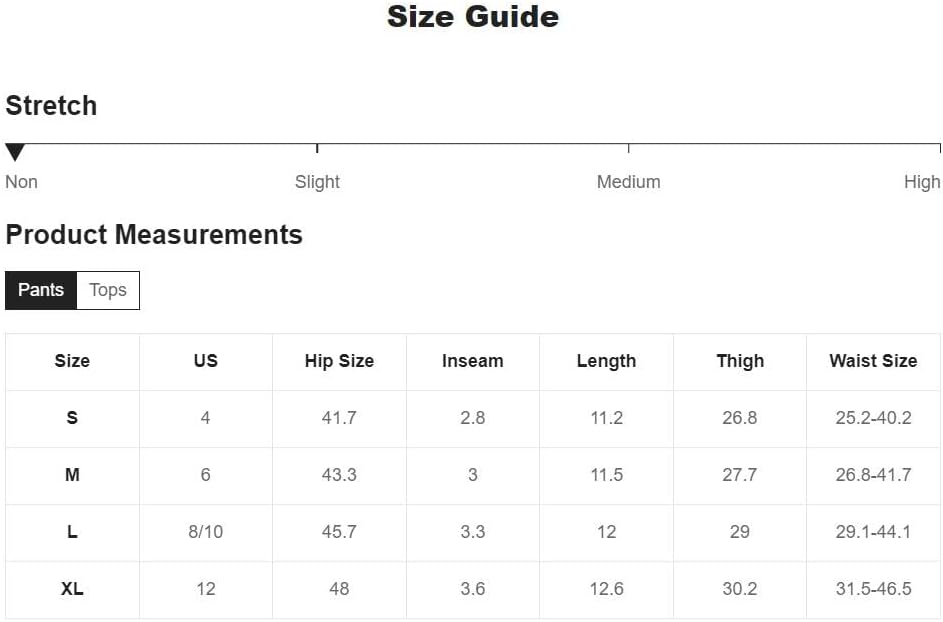Click the Size Guide title
This screenshot has width=943, height=622.
coord(472,17)
